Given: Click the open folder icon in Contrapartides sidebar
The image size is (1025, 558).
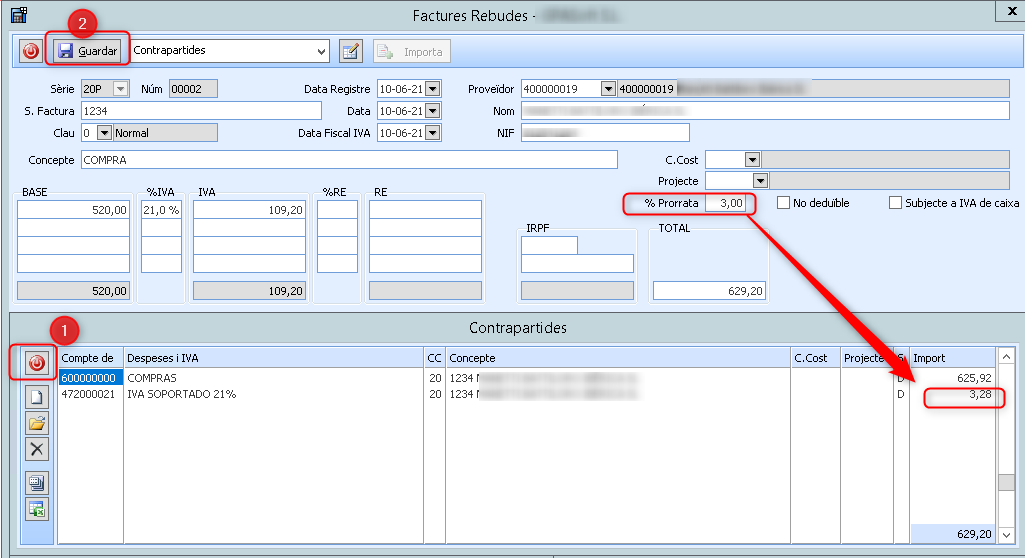Looking at the screenshot, I should (37, 423).
